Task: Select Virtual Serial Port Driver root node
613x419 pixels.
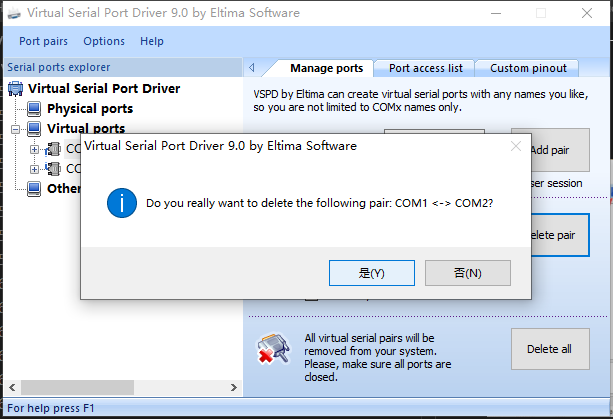Action: [104, 88]
